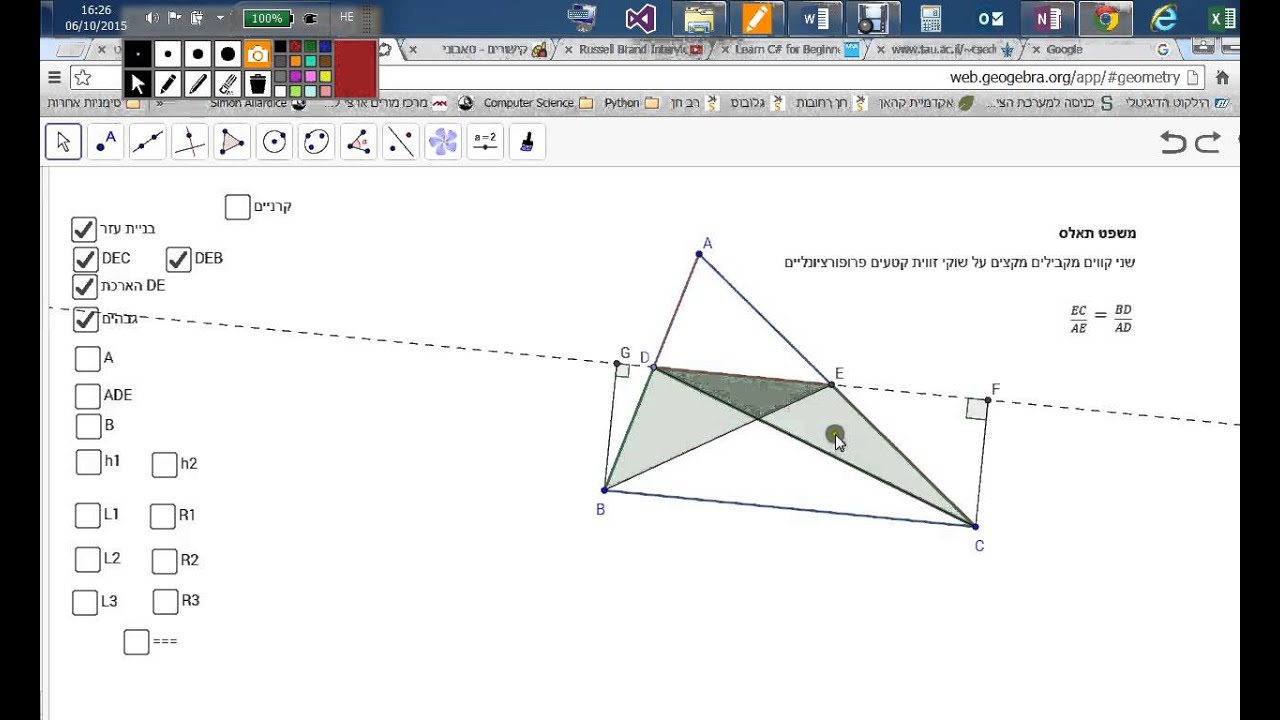Choose the largest pen dot size
Viewport: 1280px width, 720px height.
[x=228, y=55]
